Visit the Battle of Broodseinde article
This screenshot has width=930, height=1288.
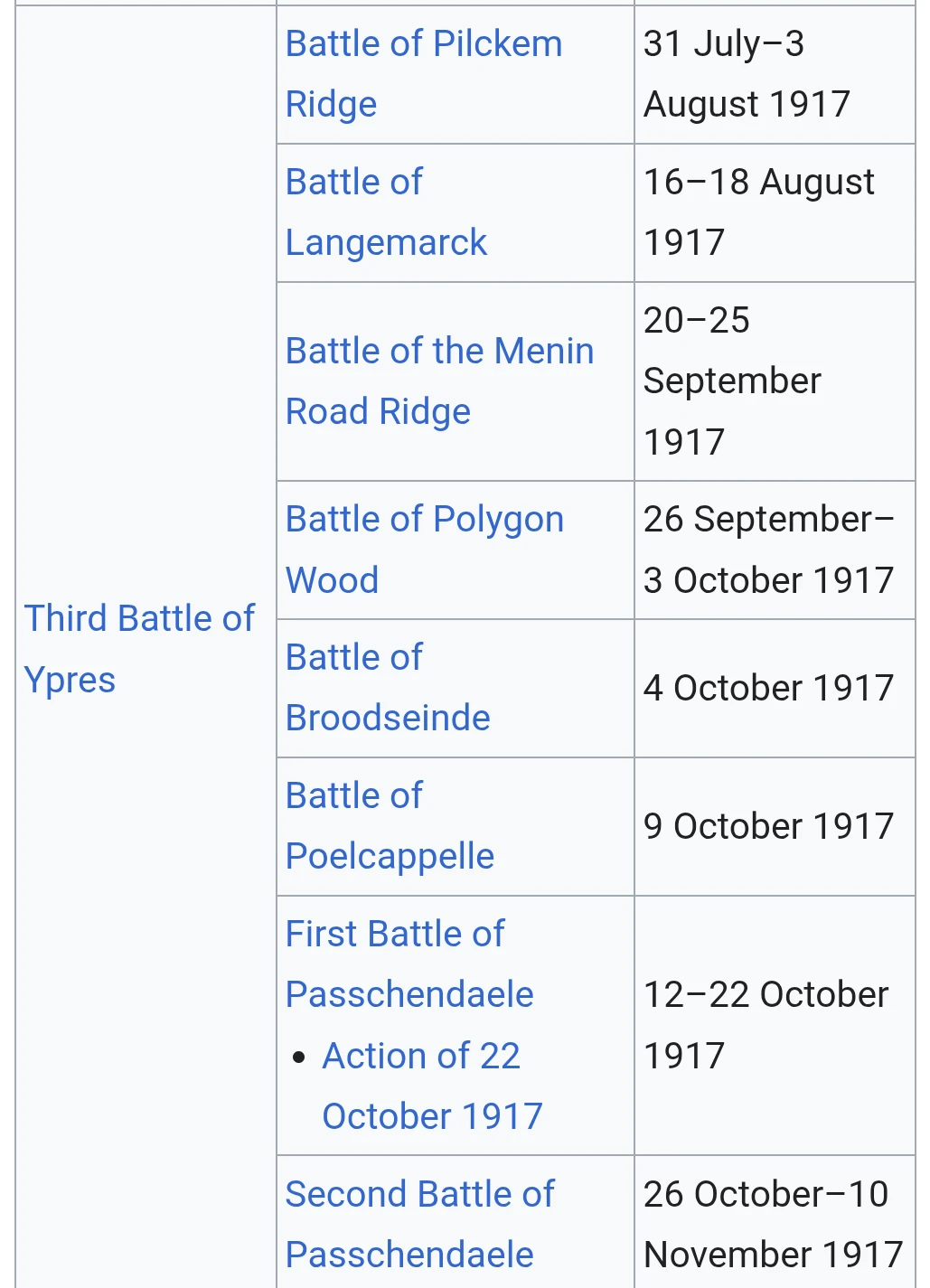(388, 688)
